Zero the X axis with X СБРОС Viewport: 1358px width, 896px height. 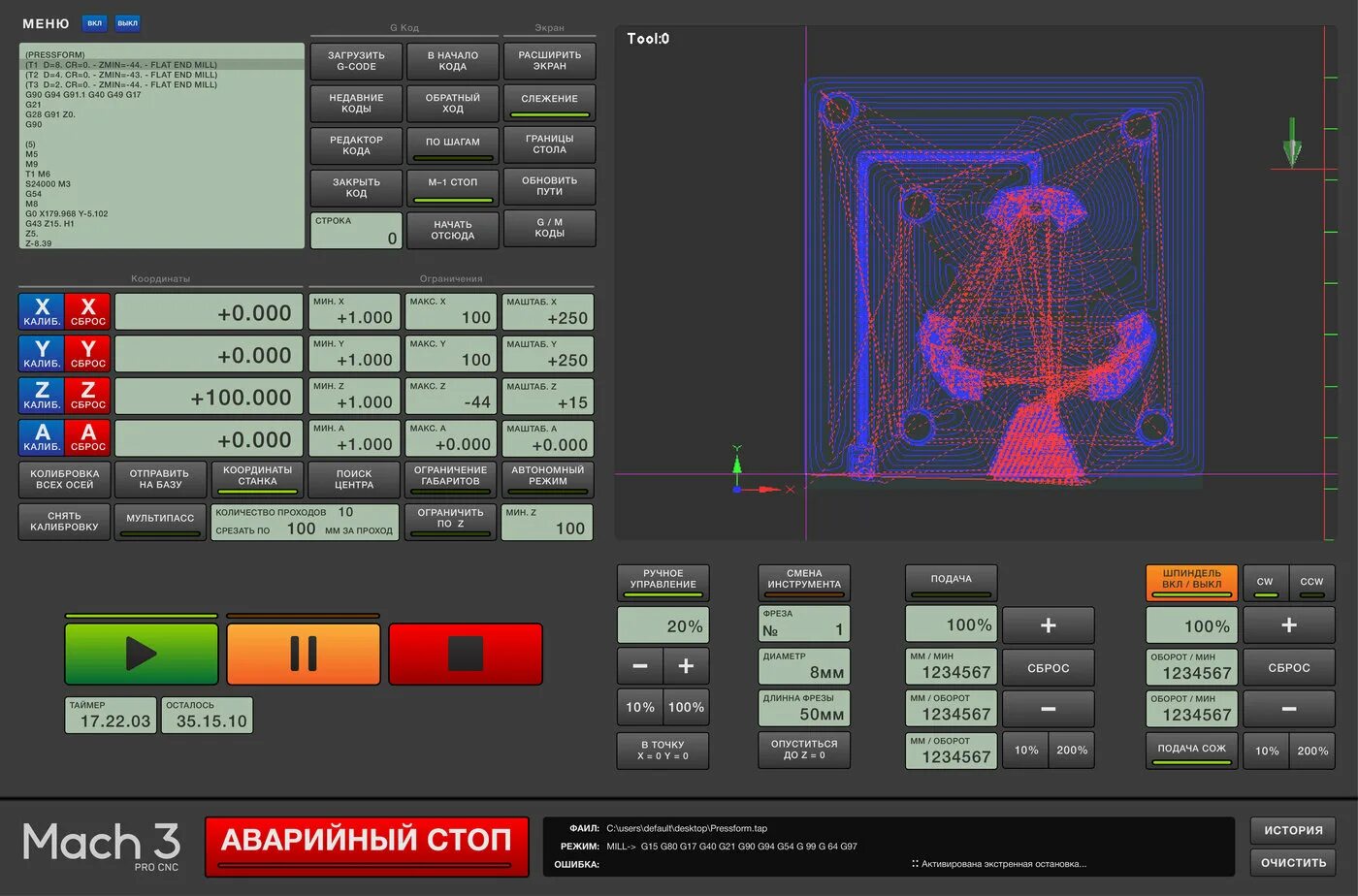point(88,311)
